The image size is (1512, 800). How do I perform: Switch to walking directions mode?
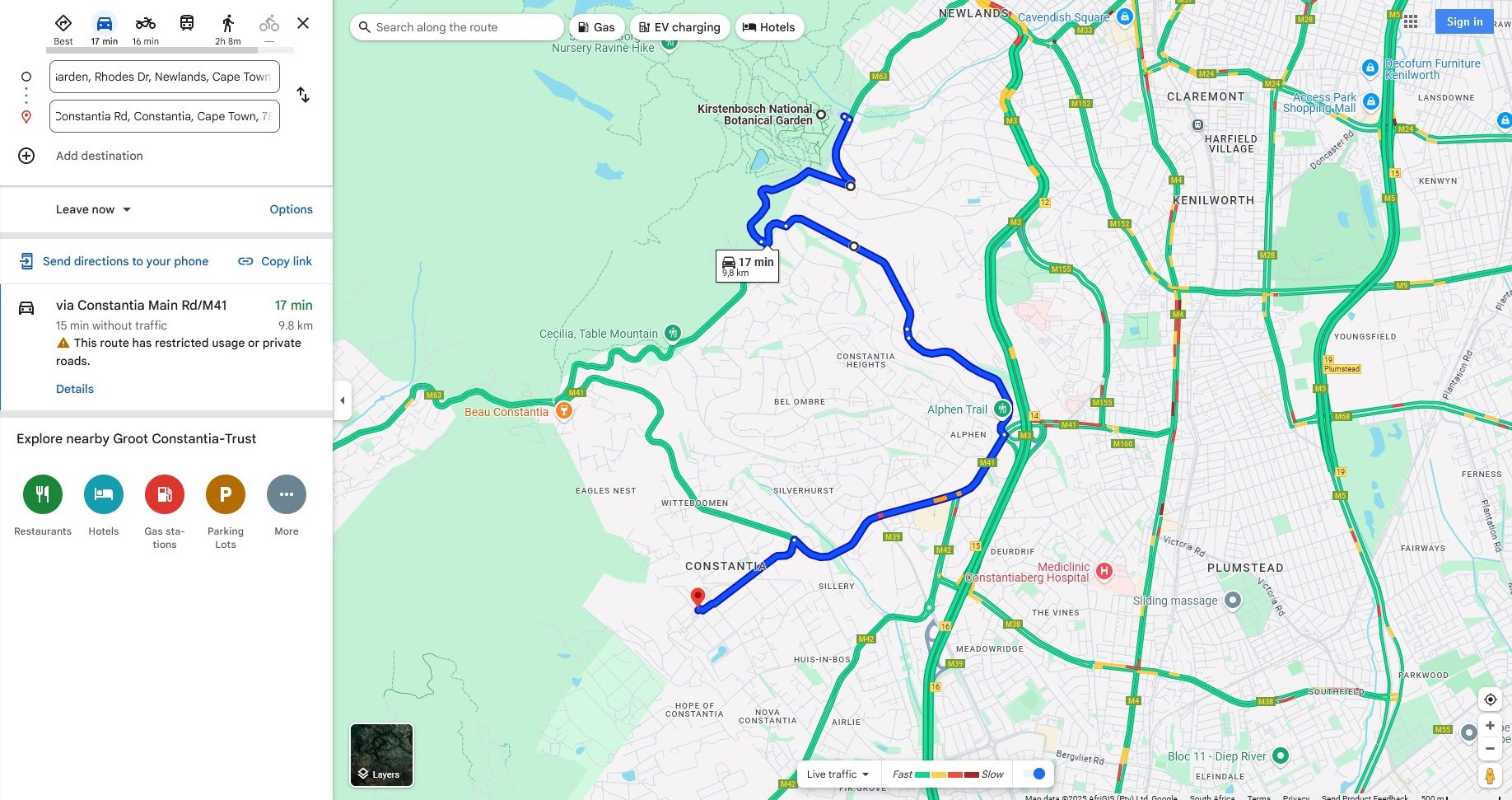coord(228,29)
